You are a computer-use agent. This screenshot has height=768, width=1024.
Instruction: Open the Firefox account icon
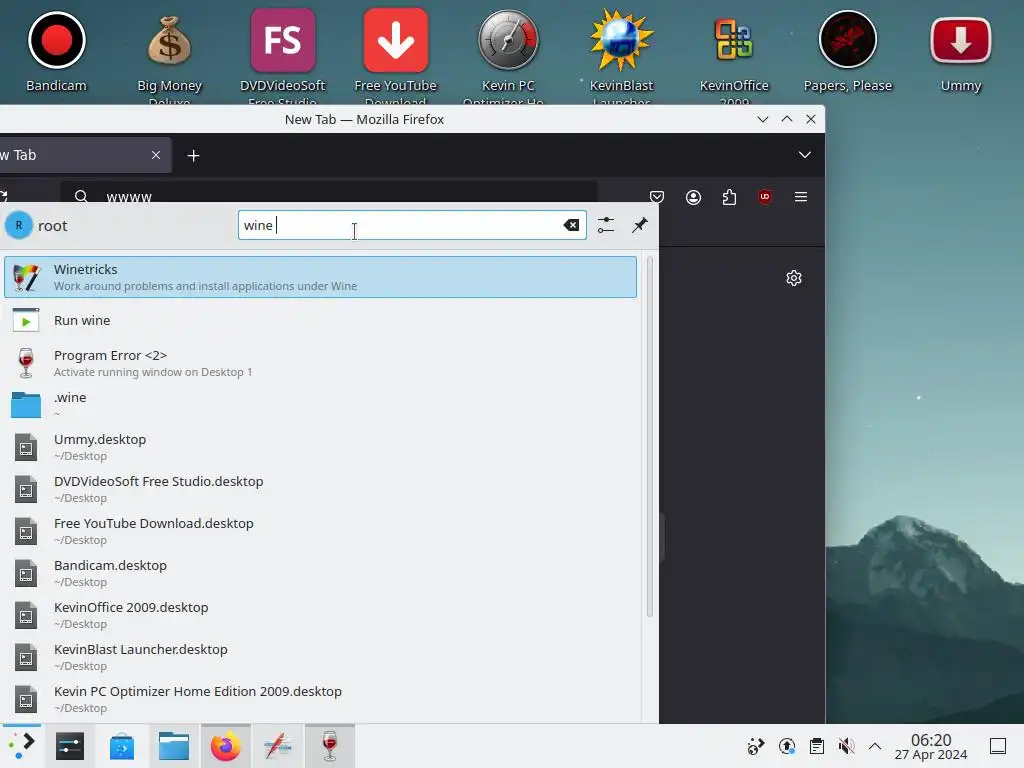click(x=694, y=197)
